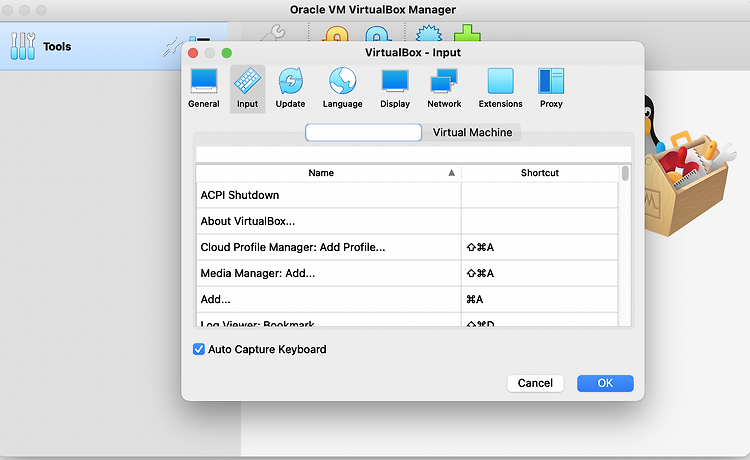Image resolution: width=750 pixels, height=460 pixels.
Task: Open the Proxy preferences pane
Action: (x=551, y=88)
